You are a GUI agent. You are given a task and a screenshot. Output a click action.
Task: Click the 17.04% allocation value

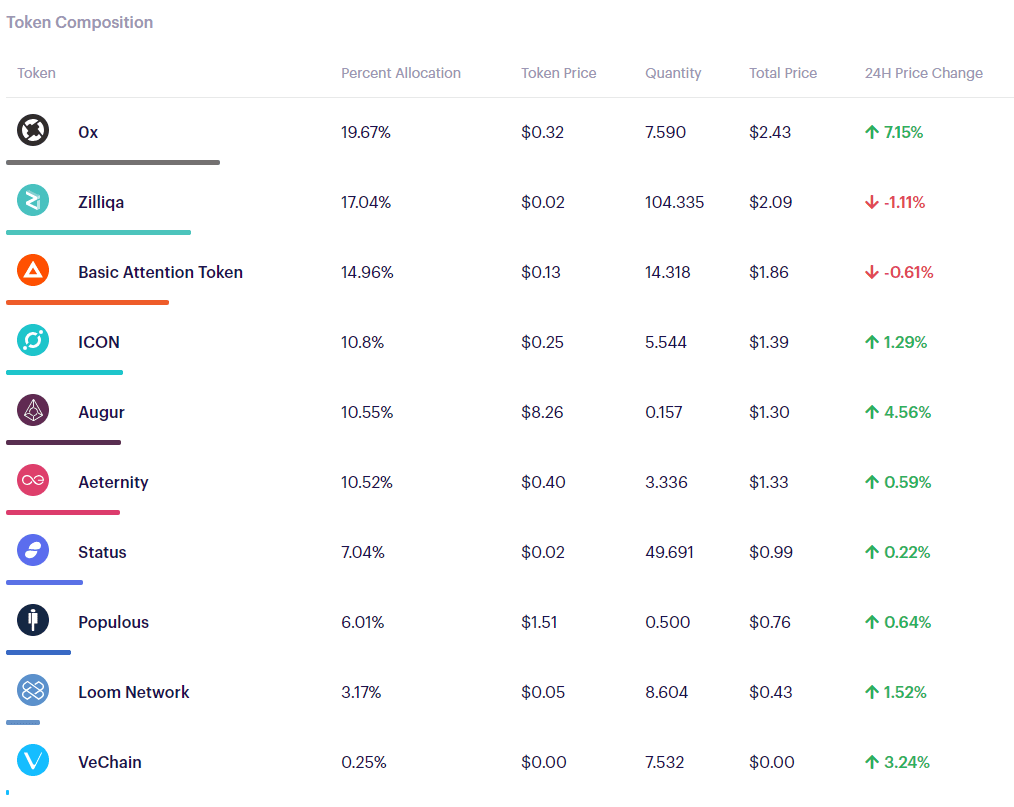pyautogui.click(x=366, y=202)
